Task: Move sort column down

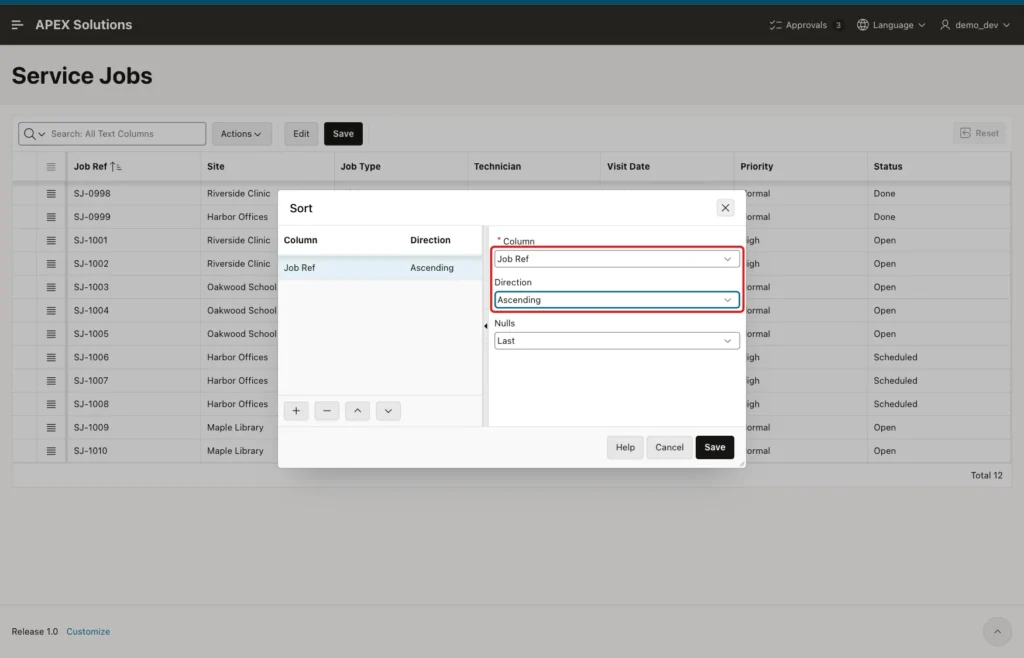Action: tap(388, 411)
